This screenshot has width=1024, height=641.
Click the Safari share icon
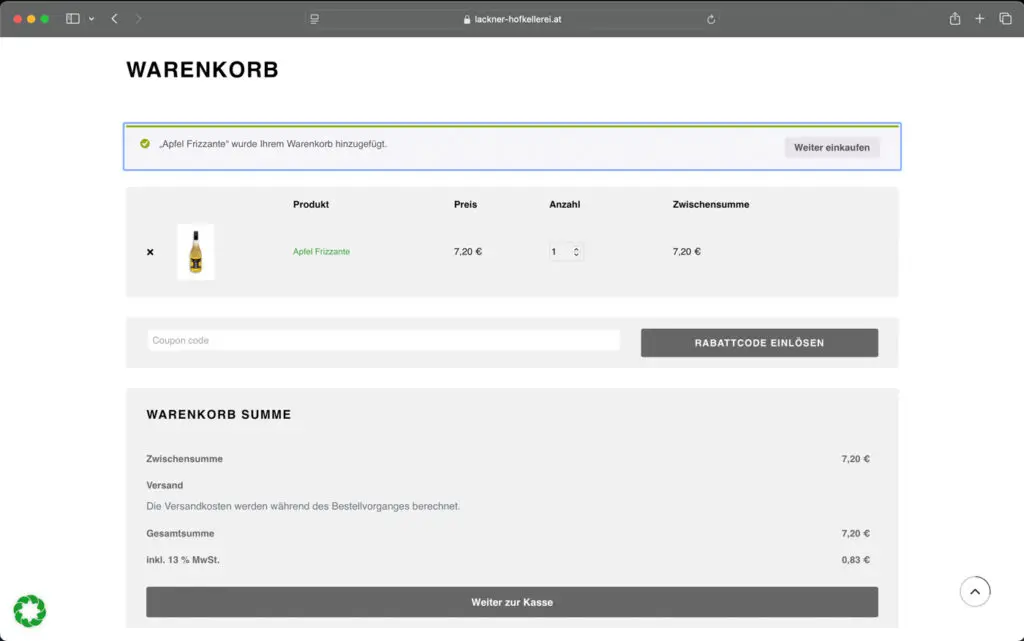(955, 18)
